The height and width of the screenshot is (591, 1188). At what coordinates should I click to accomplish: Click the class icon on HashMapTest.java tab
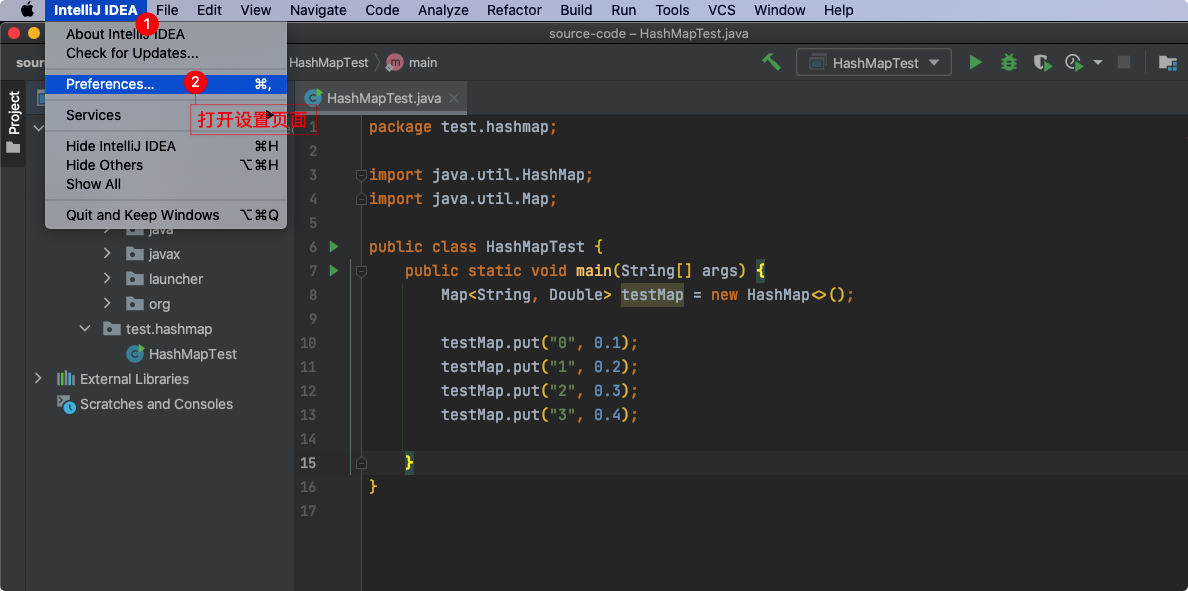coord(312,98)
